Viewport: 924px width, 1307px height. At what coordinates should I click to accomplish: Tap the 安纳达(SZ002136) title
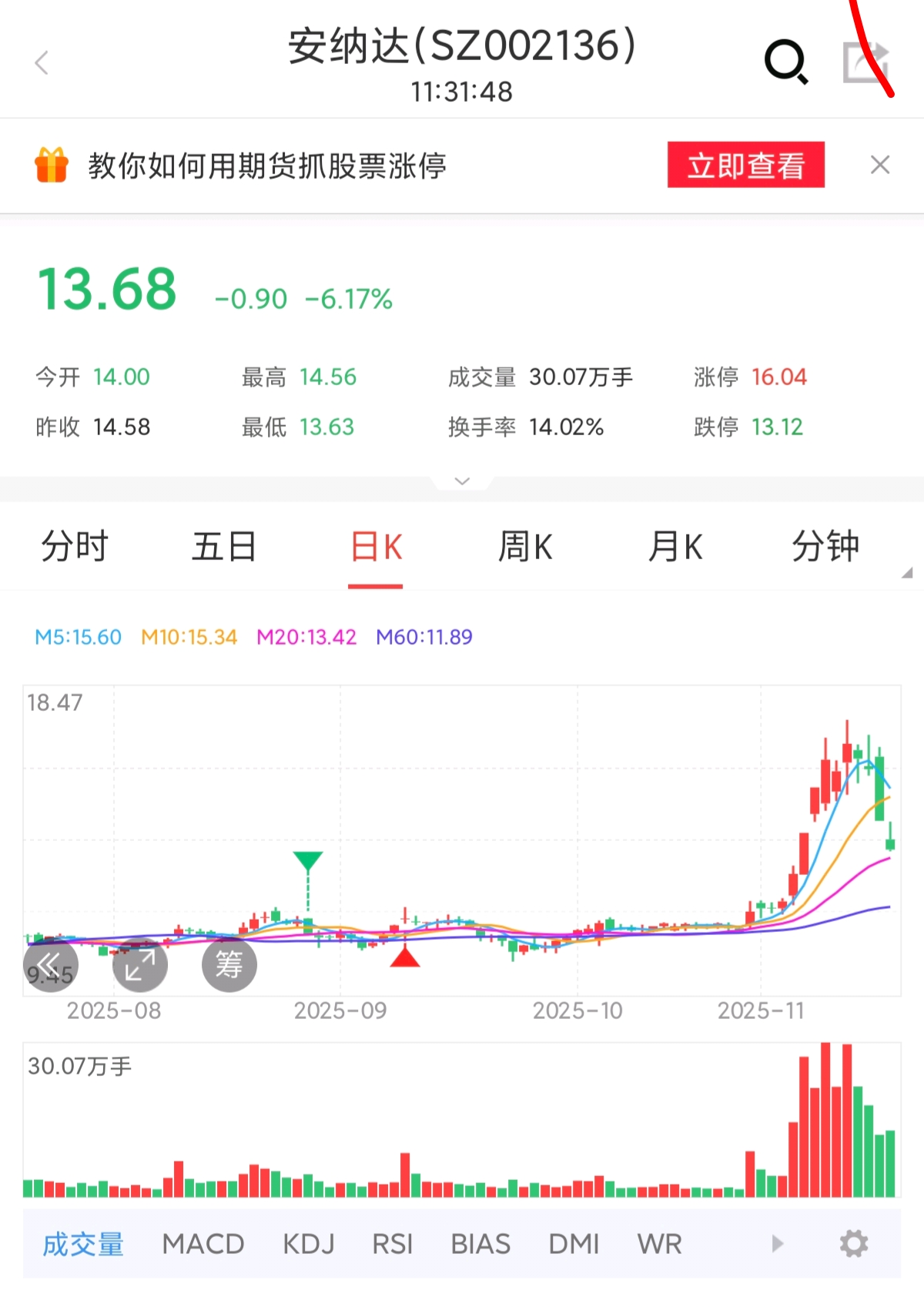tap(463, 45)
